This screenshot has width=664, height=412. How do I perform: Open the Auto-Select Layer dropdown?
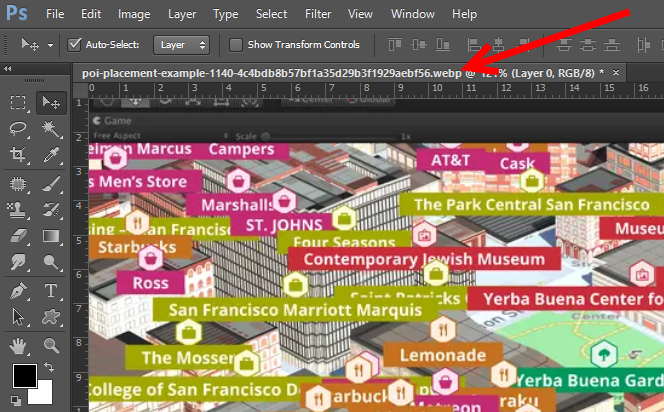181,45
